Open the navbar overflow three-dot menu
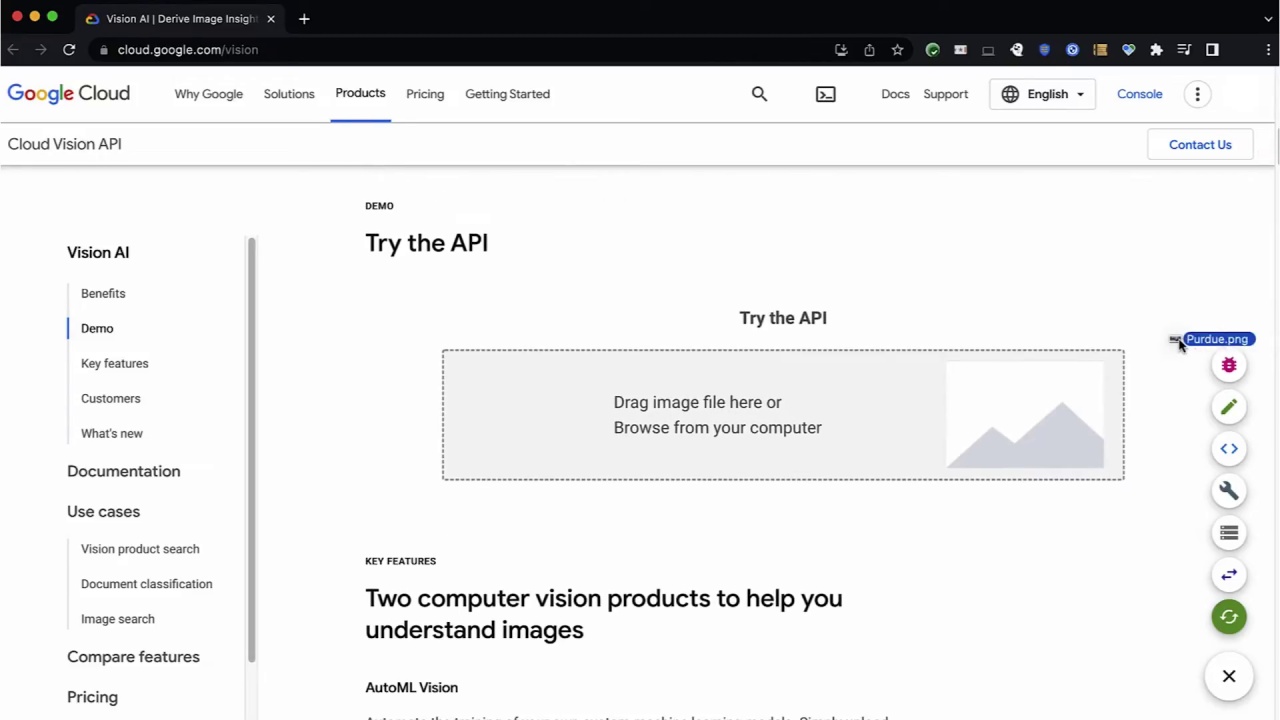Viewport: 1280px width, 720px height. pos(1197,93)
